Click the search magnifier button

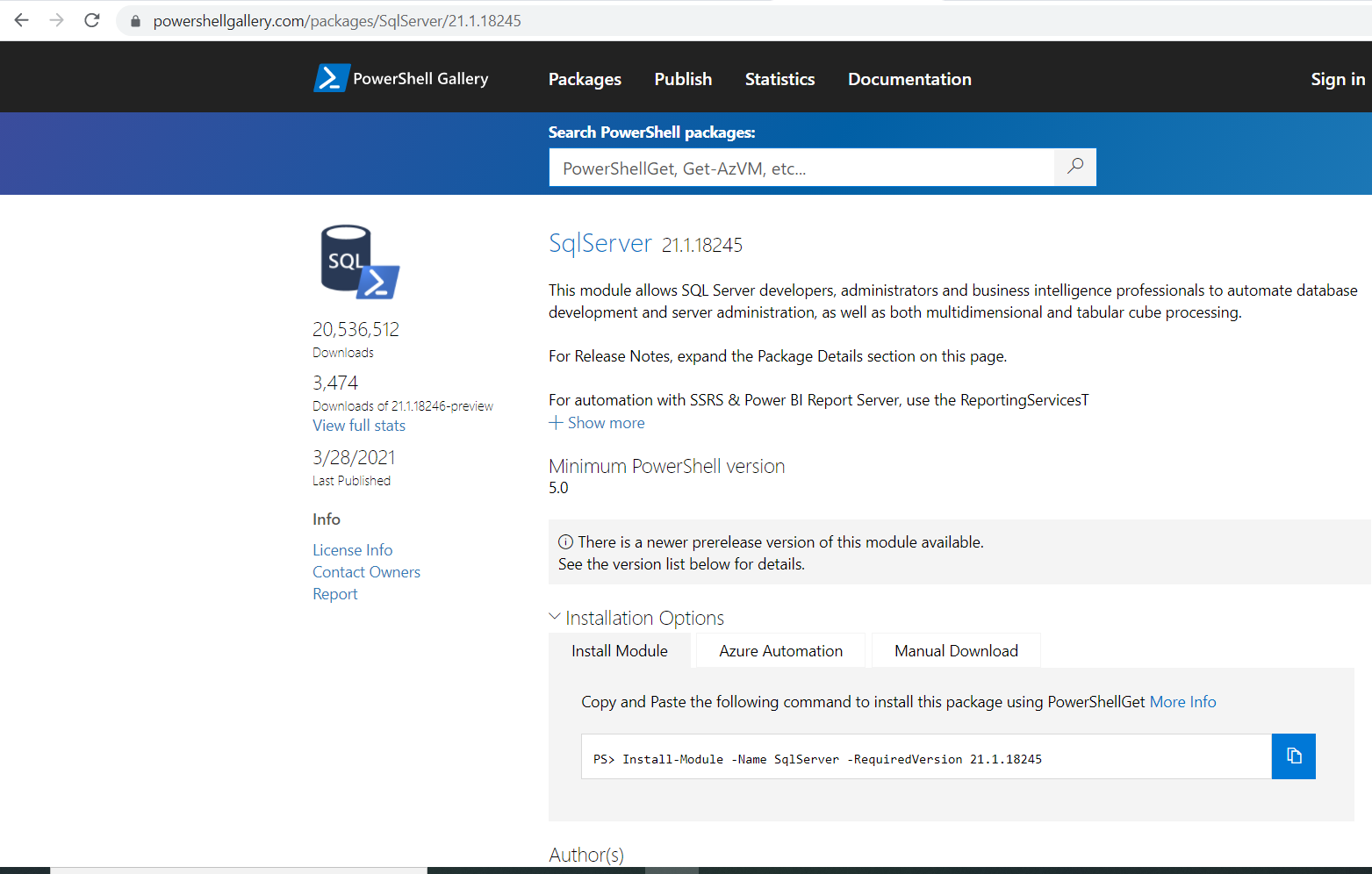click(1075, 167)
